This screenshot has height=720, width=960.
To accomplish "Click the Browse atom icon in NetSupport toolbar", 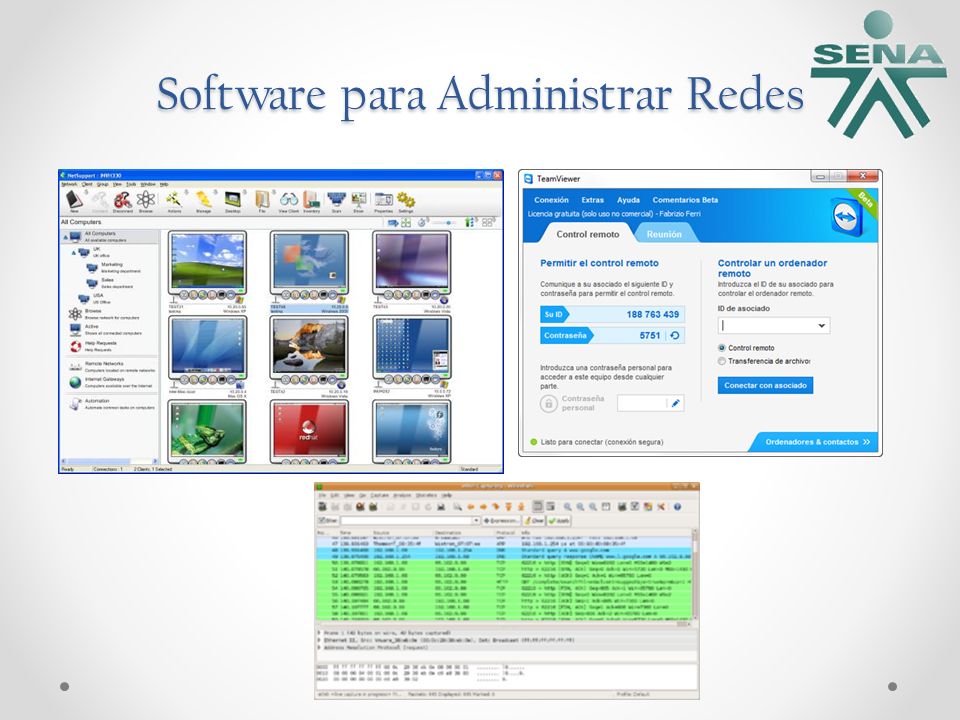I will pos(146,200).
